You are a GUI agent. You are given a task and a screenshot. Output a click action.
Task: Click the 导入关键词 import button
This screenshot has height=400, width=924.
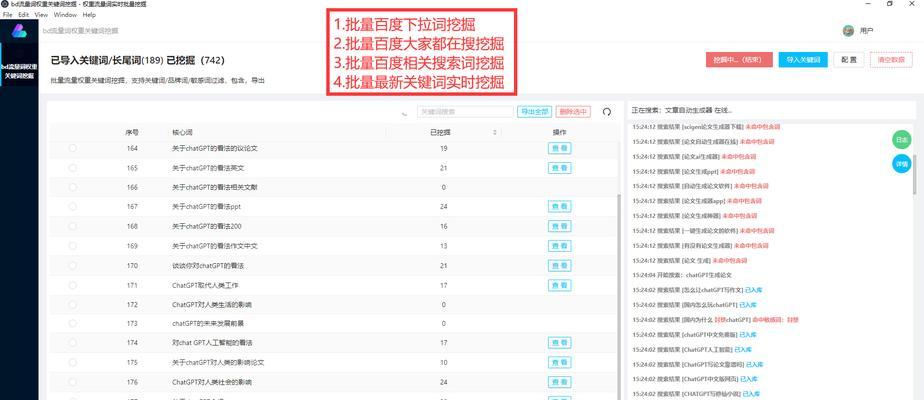803,59
